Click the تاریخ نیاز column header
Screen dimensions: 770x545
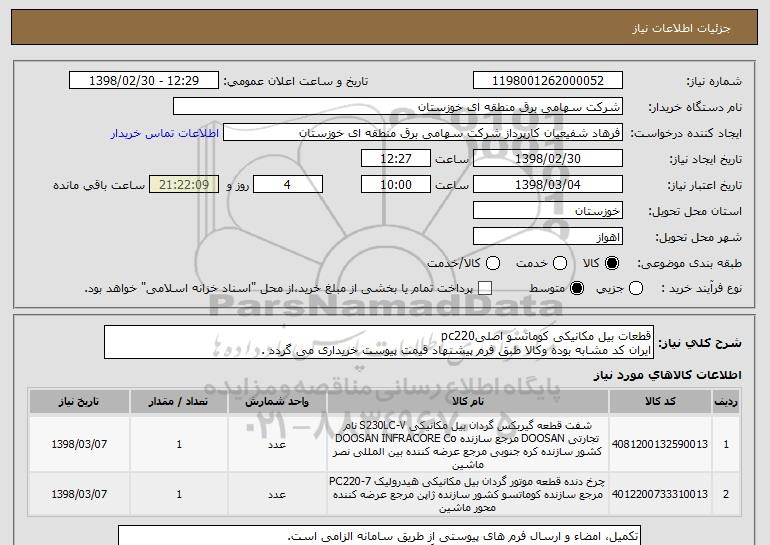pyautogui.click(x=79, y=402)
